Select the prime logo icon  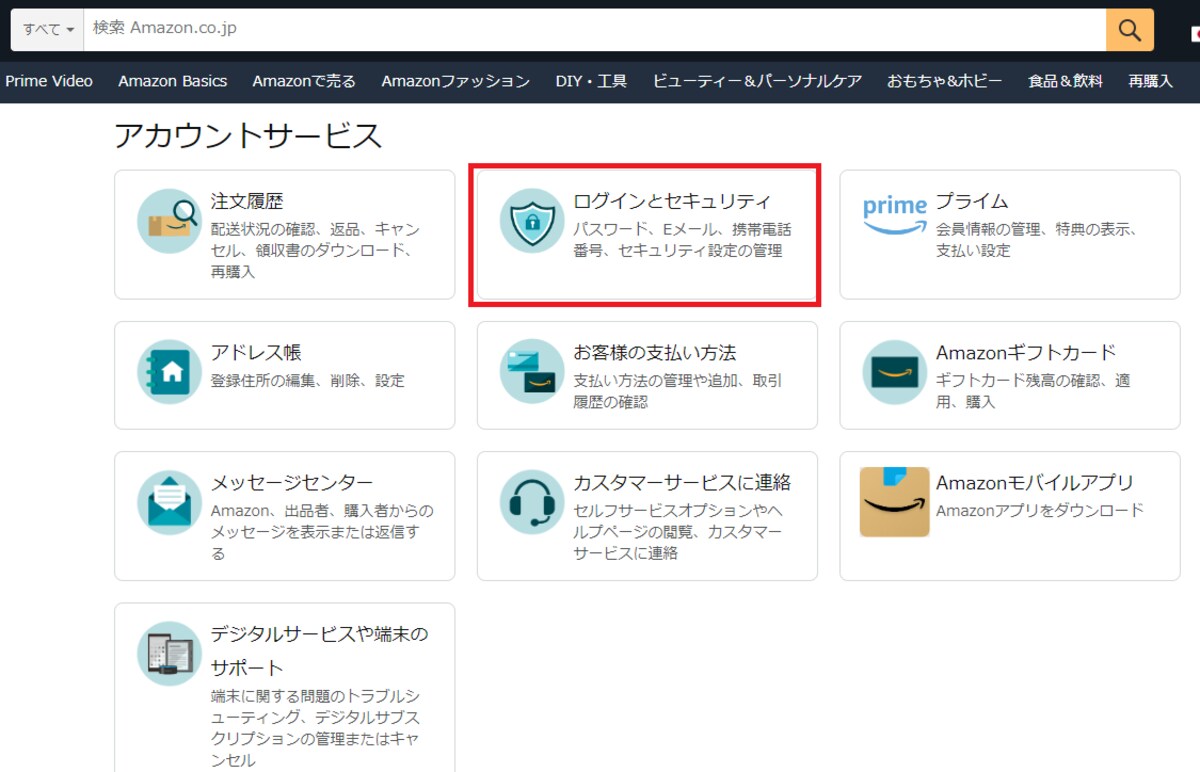894,214
